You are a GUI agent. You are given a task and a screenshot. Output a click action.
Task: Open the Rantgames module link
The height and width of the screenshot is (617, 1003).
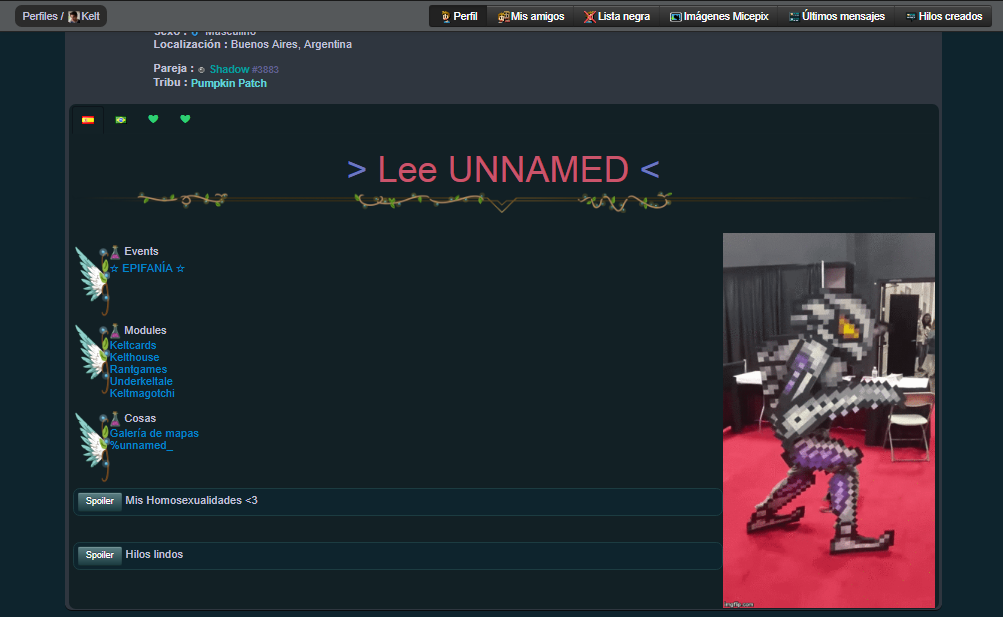(x=138, y=370)
